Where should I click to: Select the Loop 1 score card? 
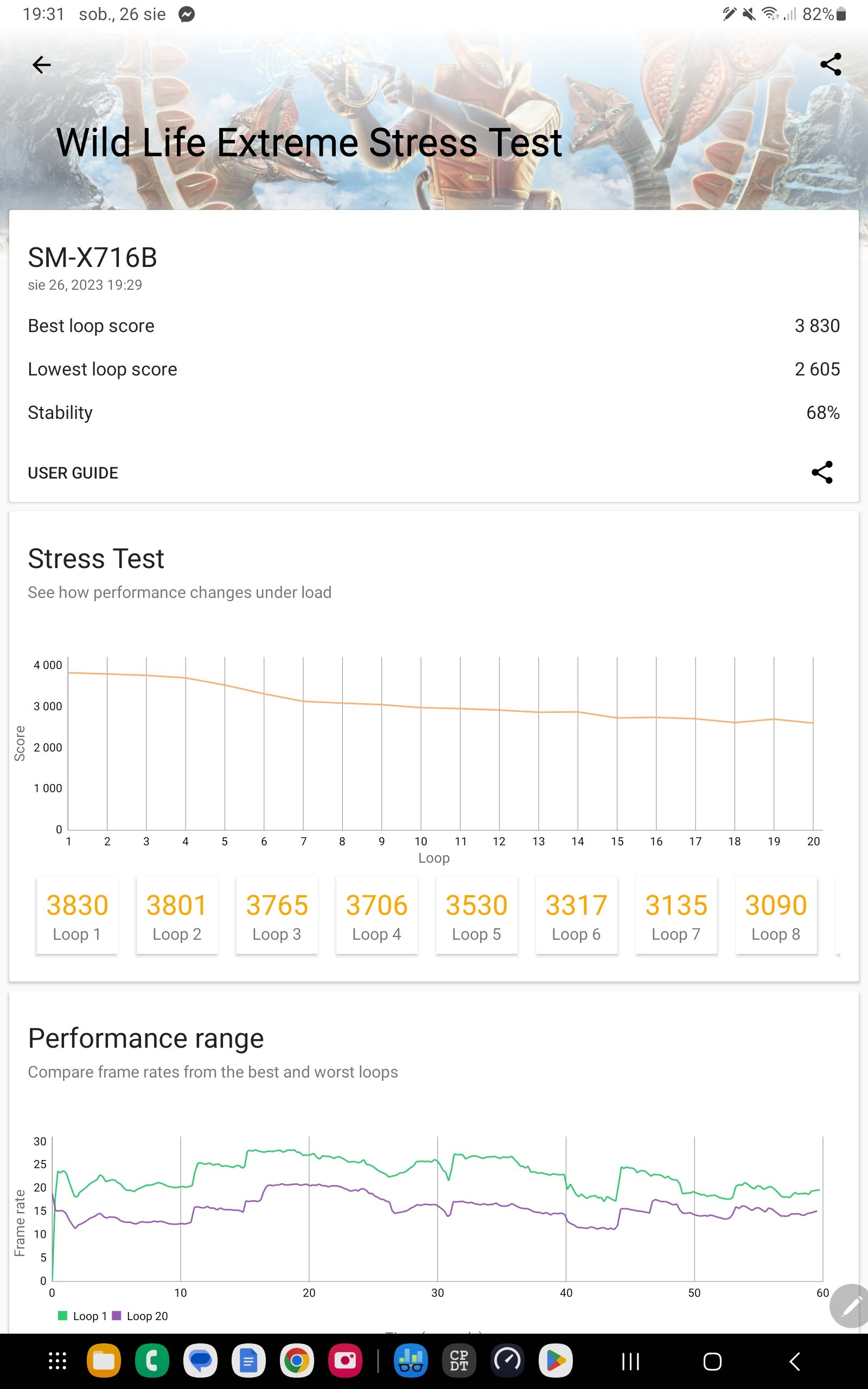tap(77, 915)
